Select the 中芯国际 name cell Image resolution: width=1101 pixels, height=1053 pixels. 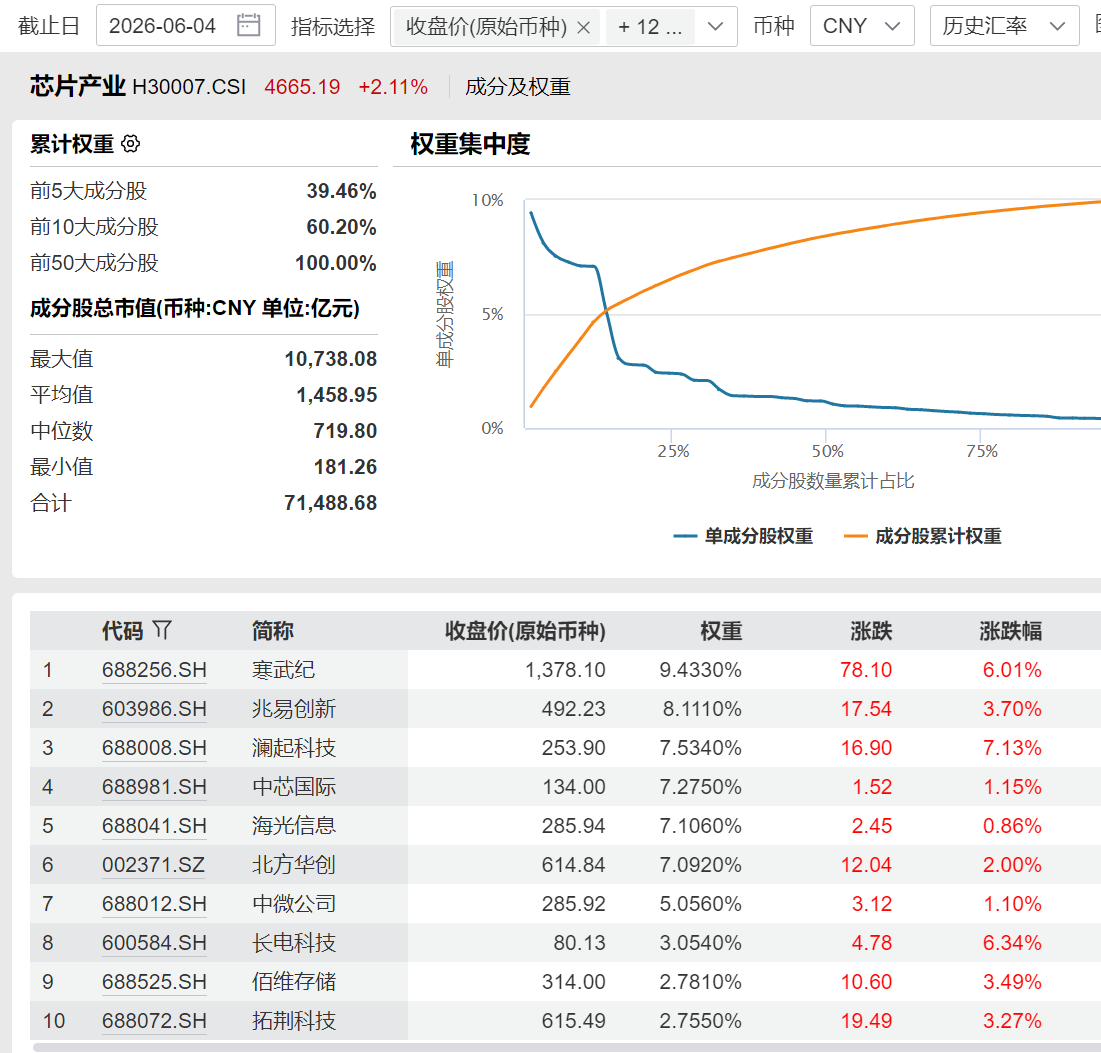click(294, 786)
